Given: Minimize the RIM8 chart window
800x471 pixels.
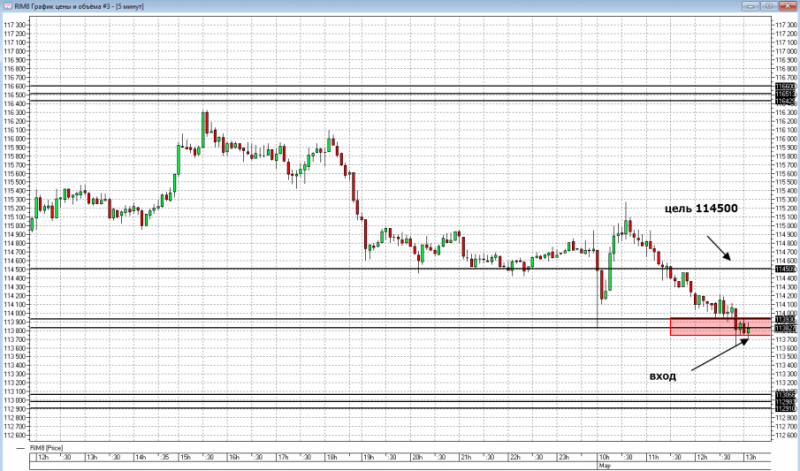Looking at the screenshot, I should (750, 6).
